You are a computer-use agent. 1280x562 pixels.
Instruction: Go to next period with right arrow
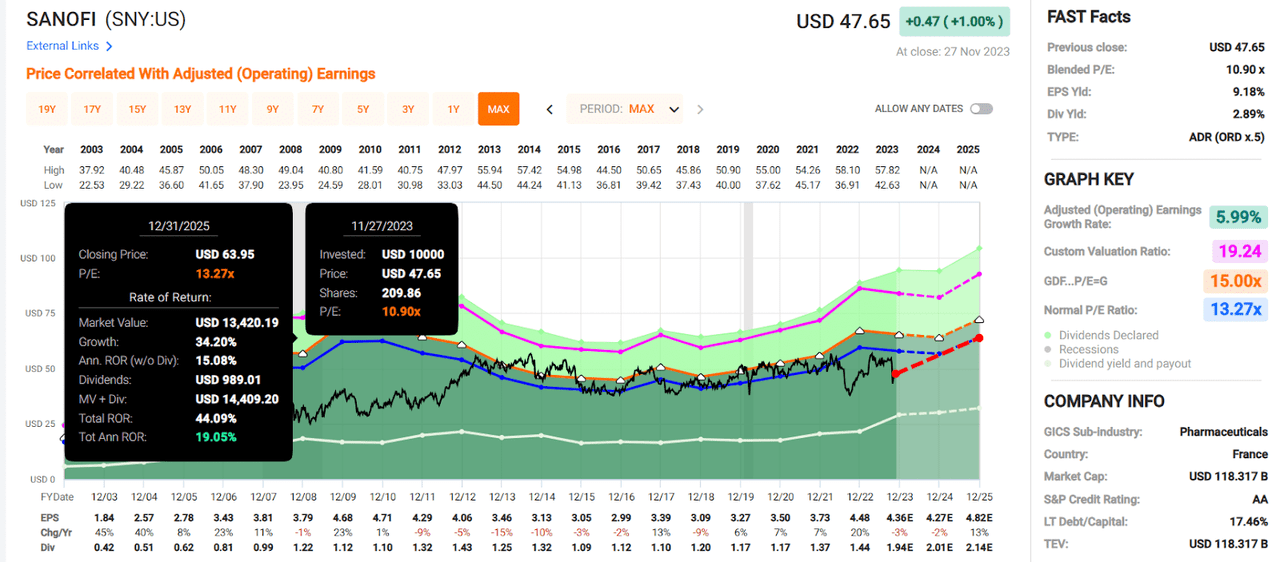point(700,109)
